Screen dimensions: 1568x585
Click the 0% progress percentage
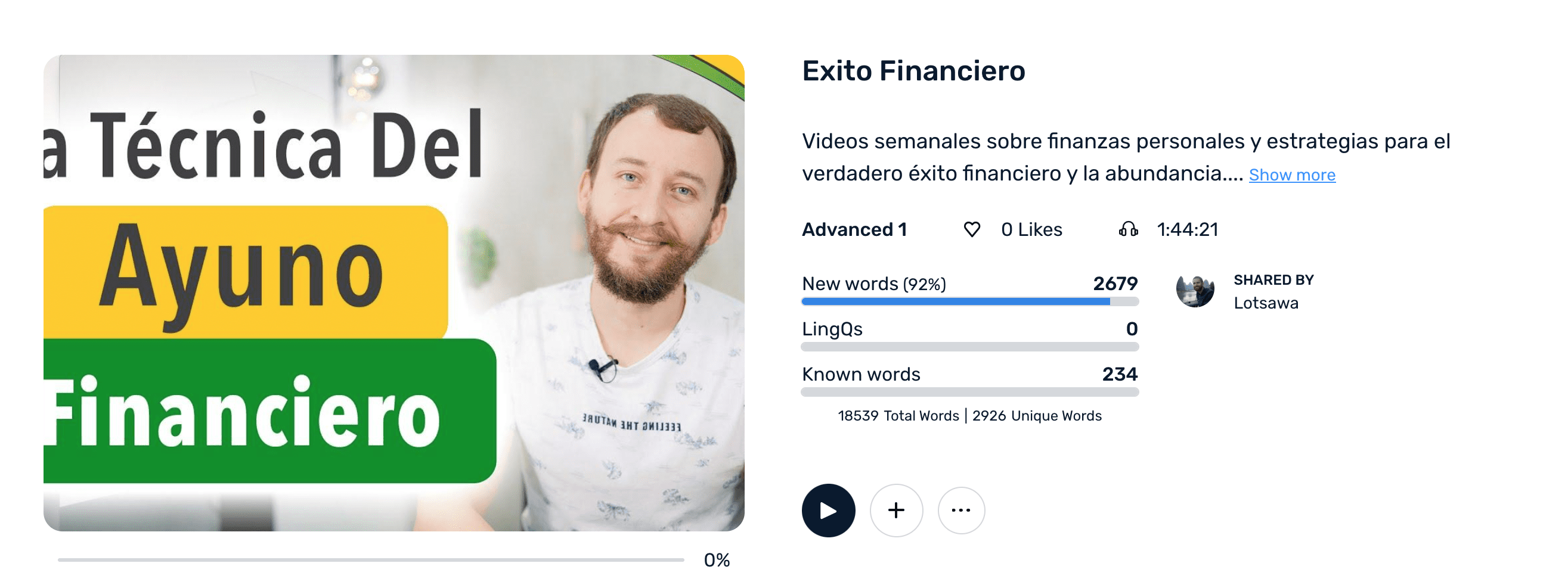717,560
